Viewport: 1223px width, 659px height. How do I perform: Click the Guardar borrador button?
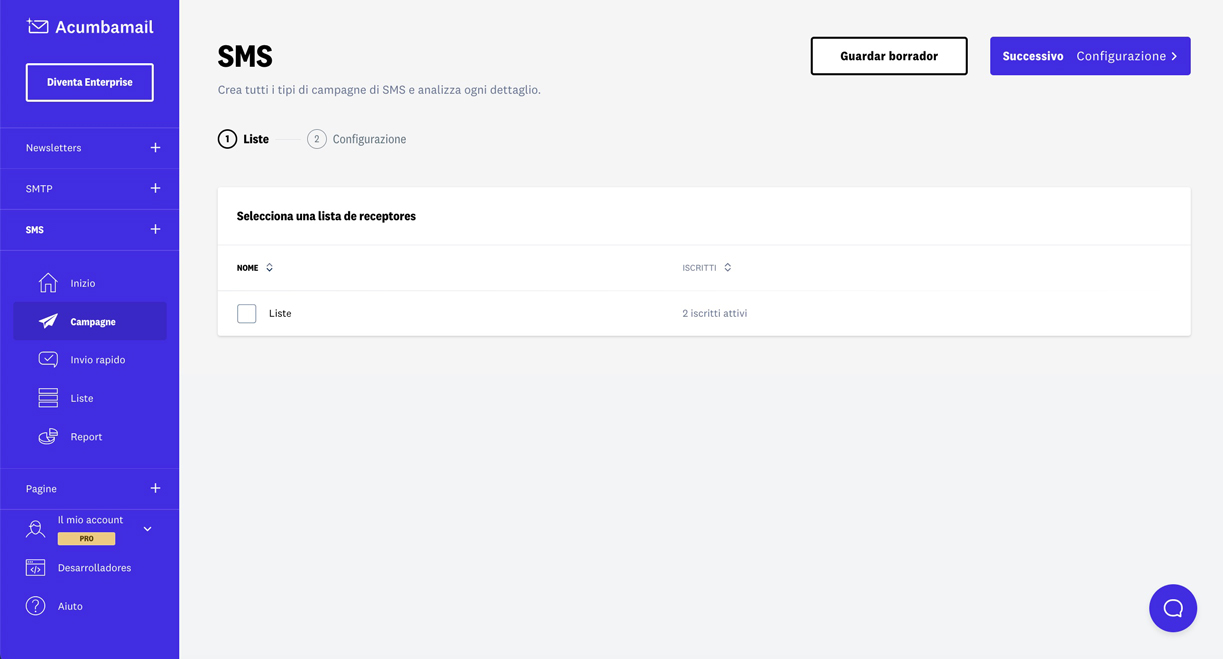[888, 56]
